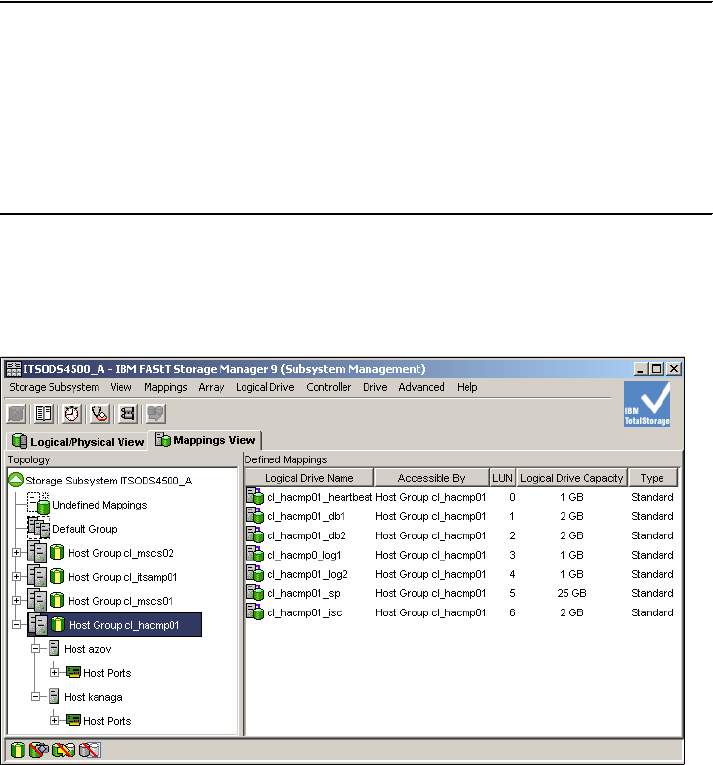Image resolution: width=713 pixels, height=765 pixels.
Task: Click the 25 GB capacity cell
Action: 571,593
